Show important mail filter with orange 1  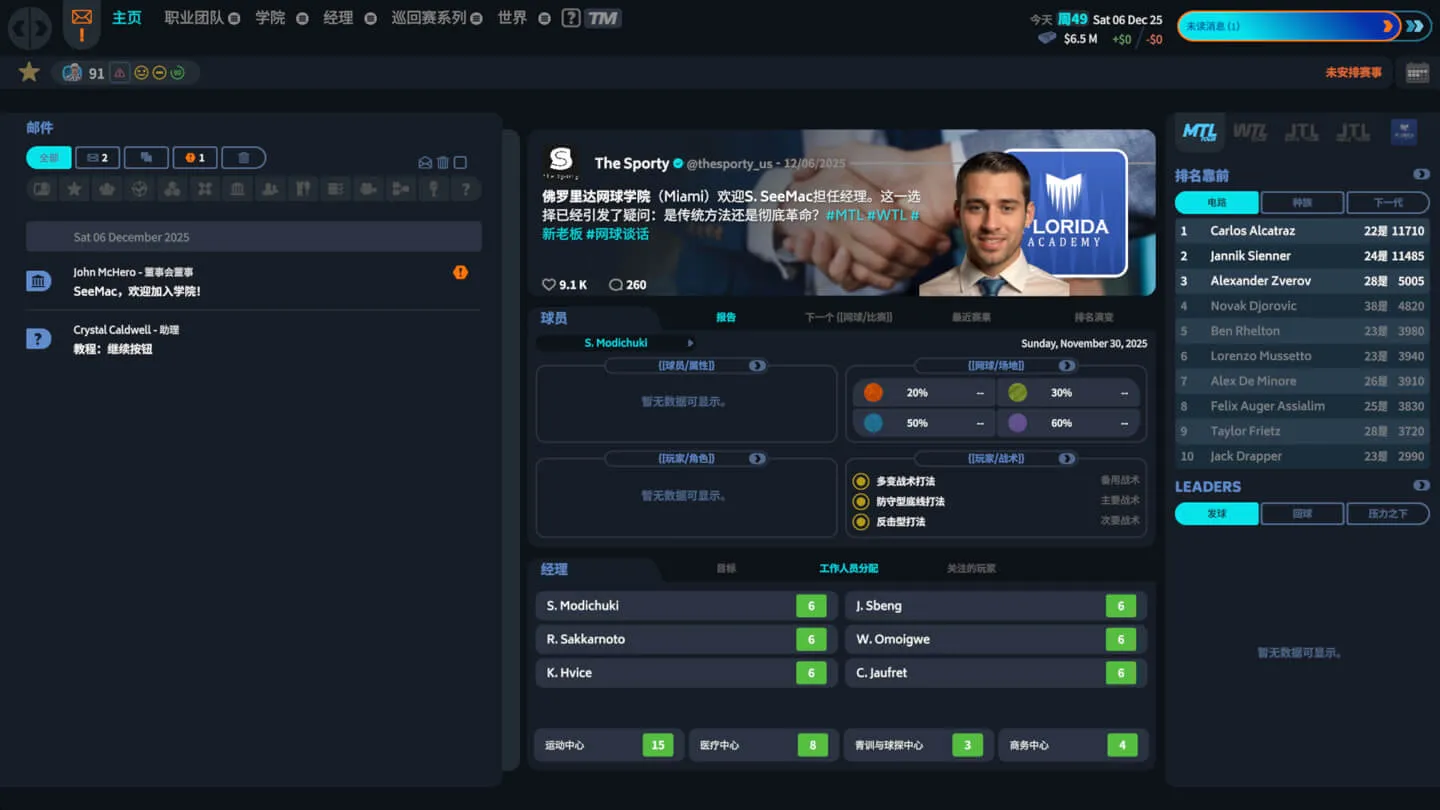click(x=195, y=158)
